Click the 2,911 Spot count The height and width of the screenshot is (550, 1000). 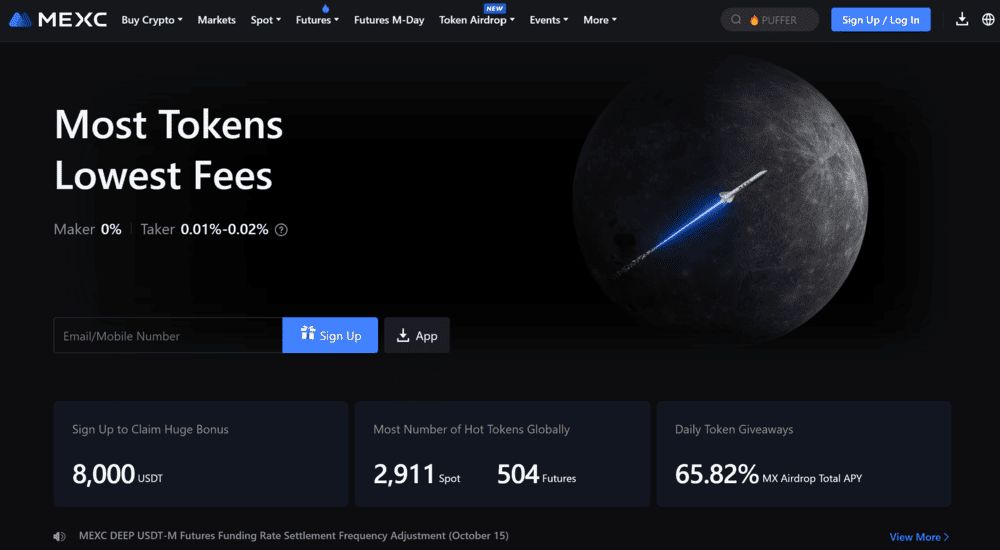tap(416, 475)
